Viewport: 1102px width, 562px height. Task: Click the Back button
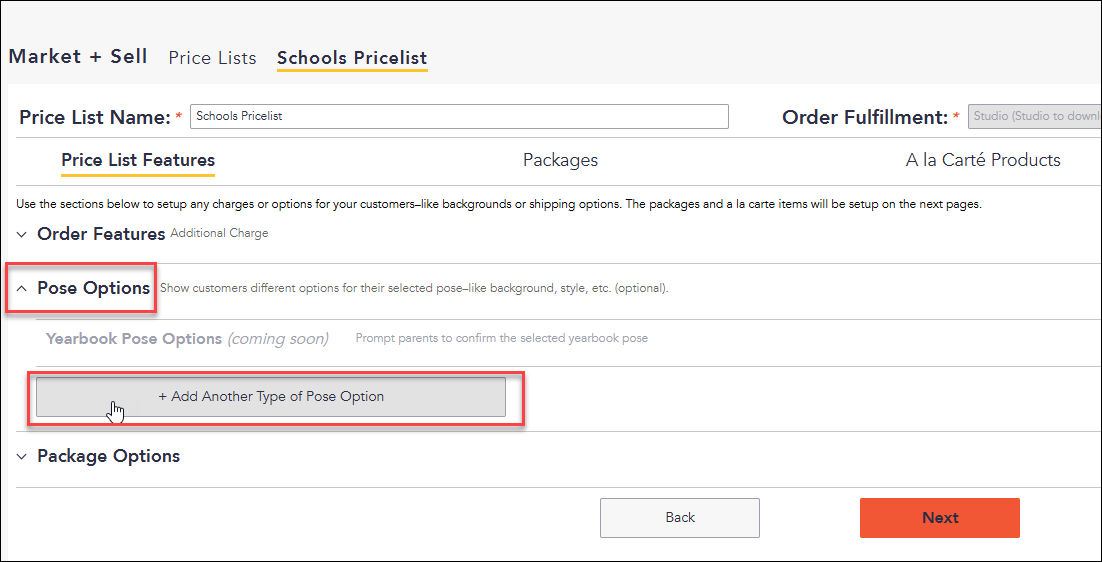click(x=680, y=518)
